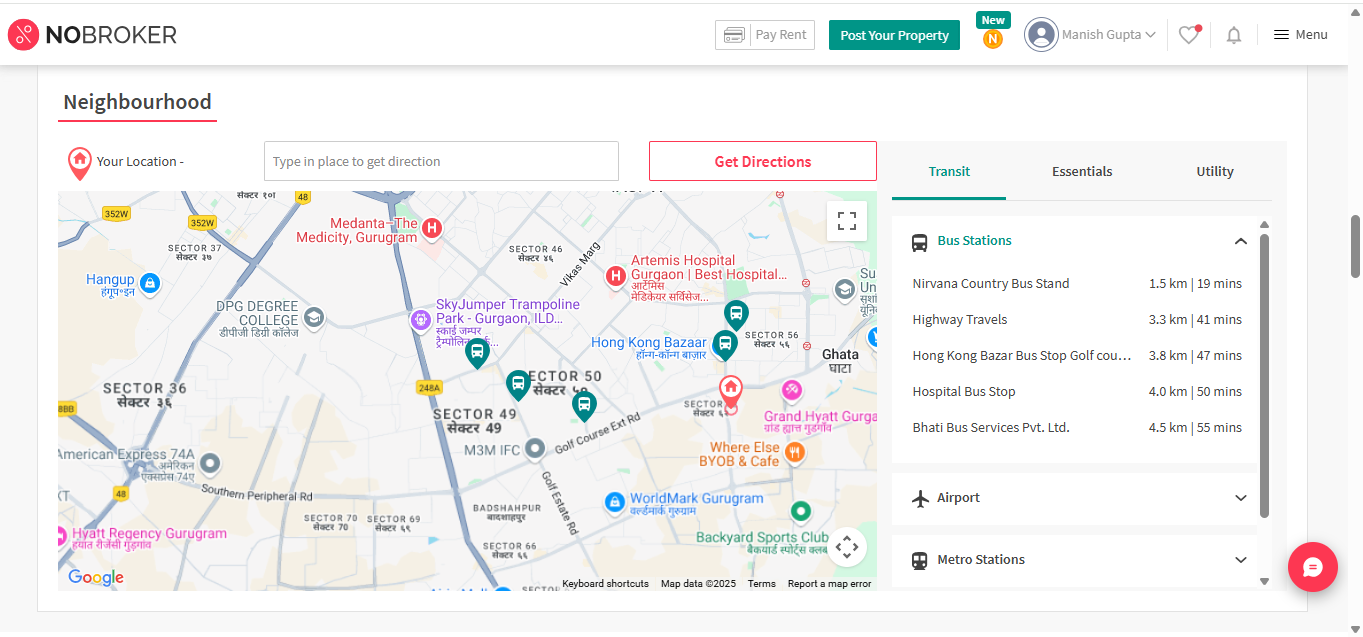The height and width of the screenshot is (637, 1363).
Task: Click the Pay Rent button text
Action: pyautogui.click(x=781, y=35)
